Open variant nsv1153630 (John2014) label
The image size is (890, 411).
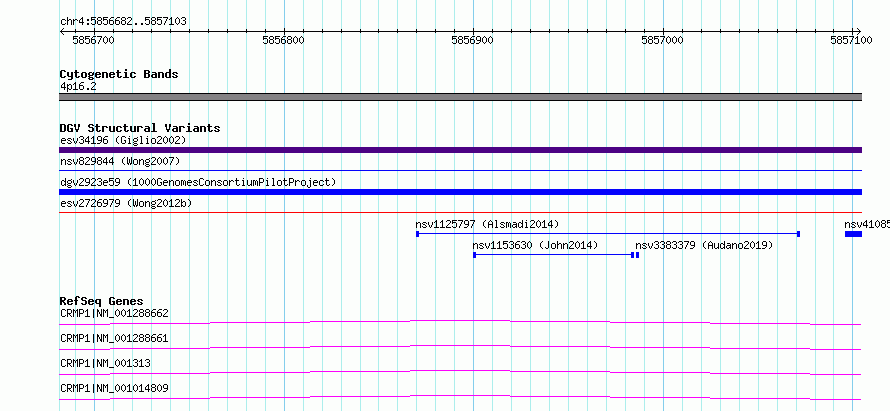point(535,245)
